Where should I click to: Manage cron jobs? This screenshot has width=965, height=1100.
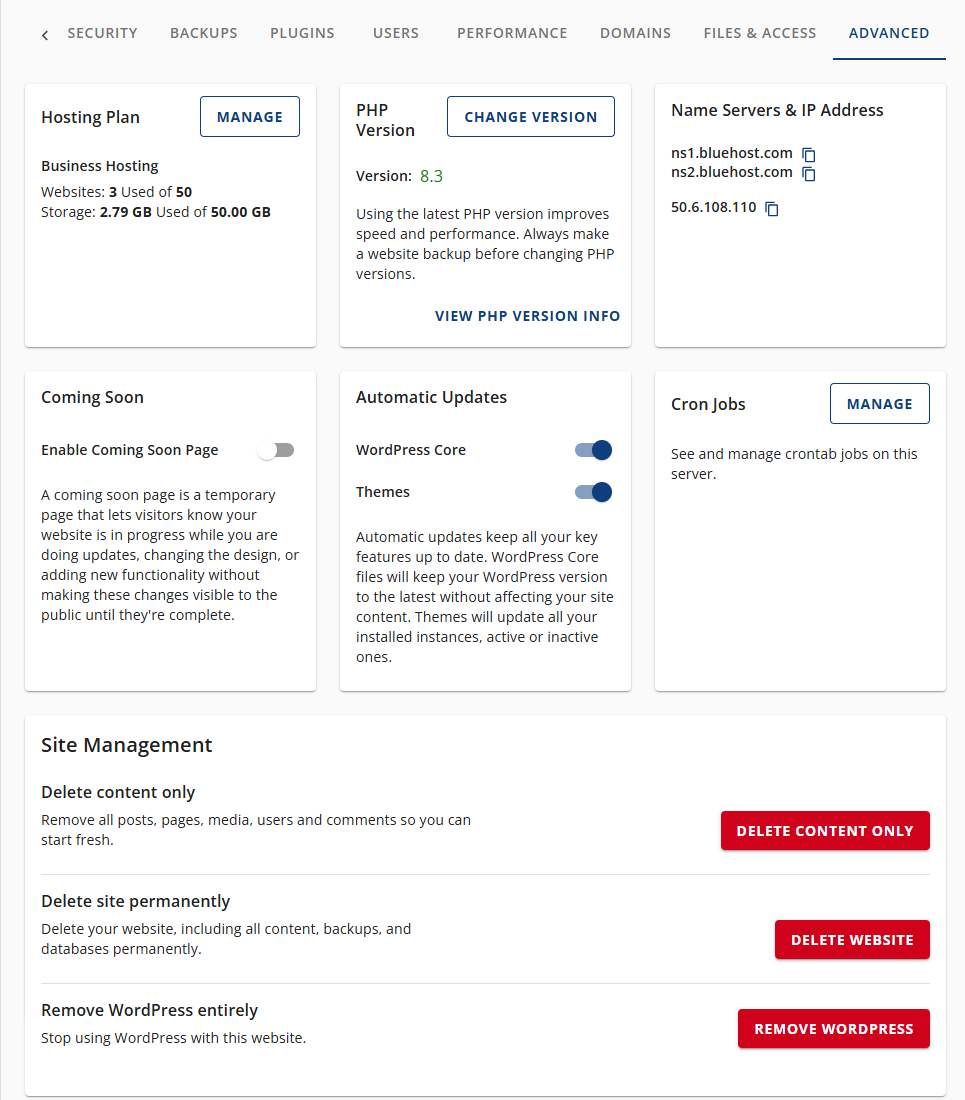click(x=879, y=403)
